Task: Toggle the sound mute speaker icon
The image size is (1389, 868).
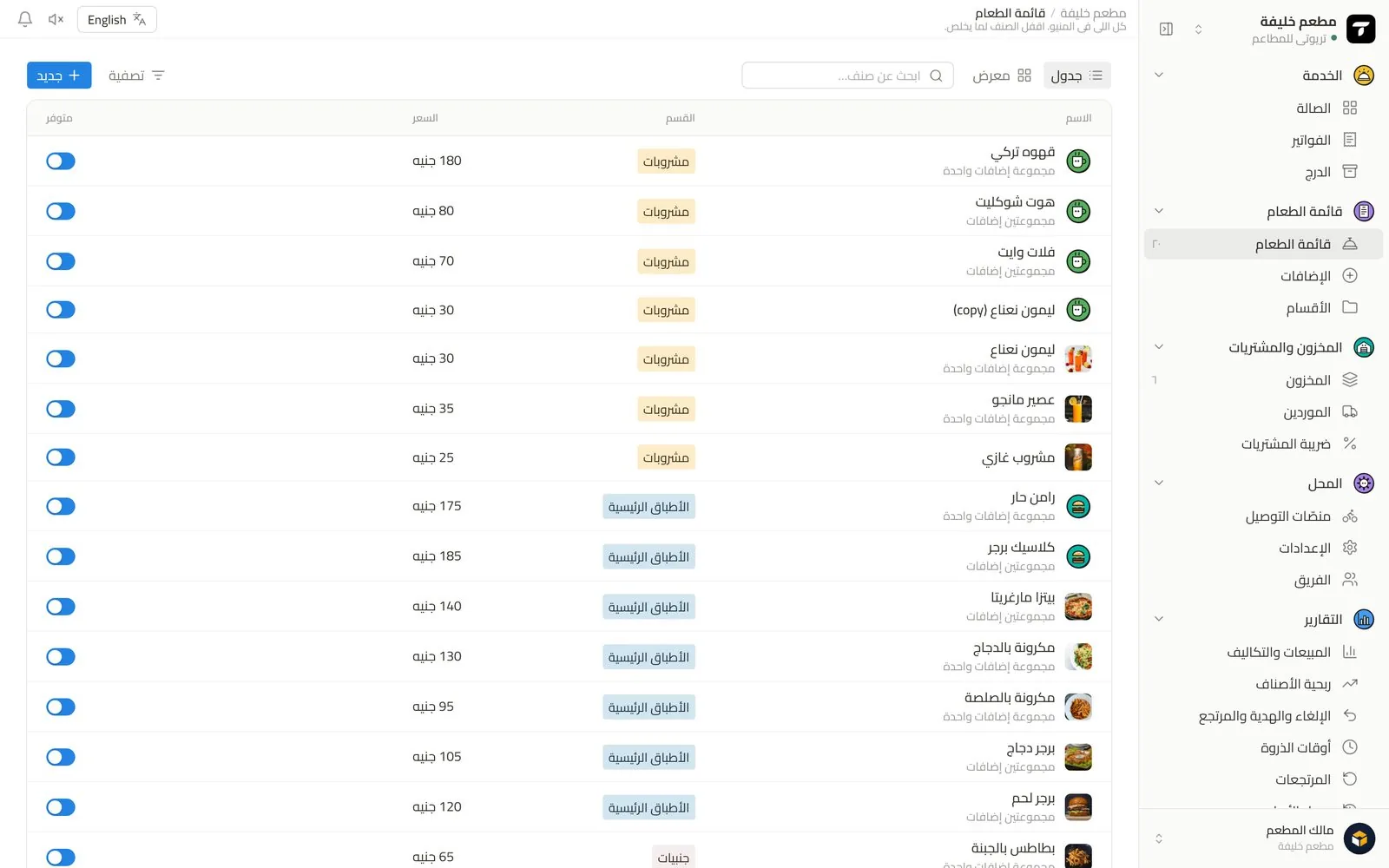Action: click(56, 19)
